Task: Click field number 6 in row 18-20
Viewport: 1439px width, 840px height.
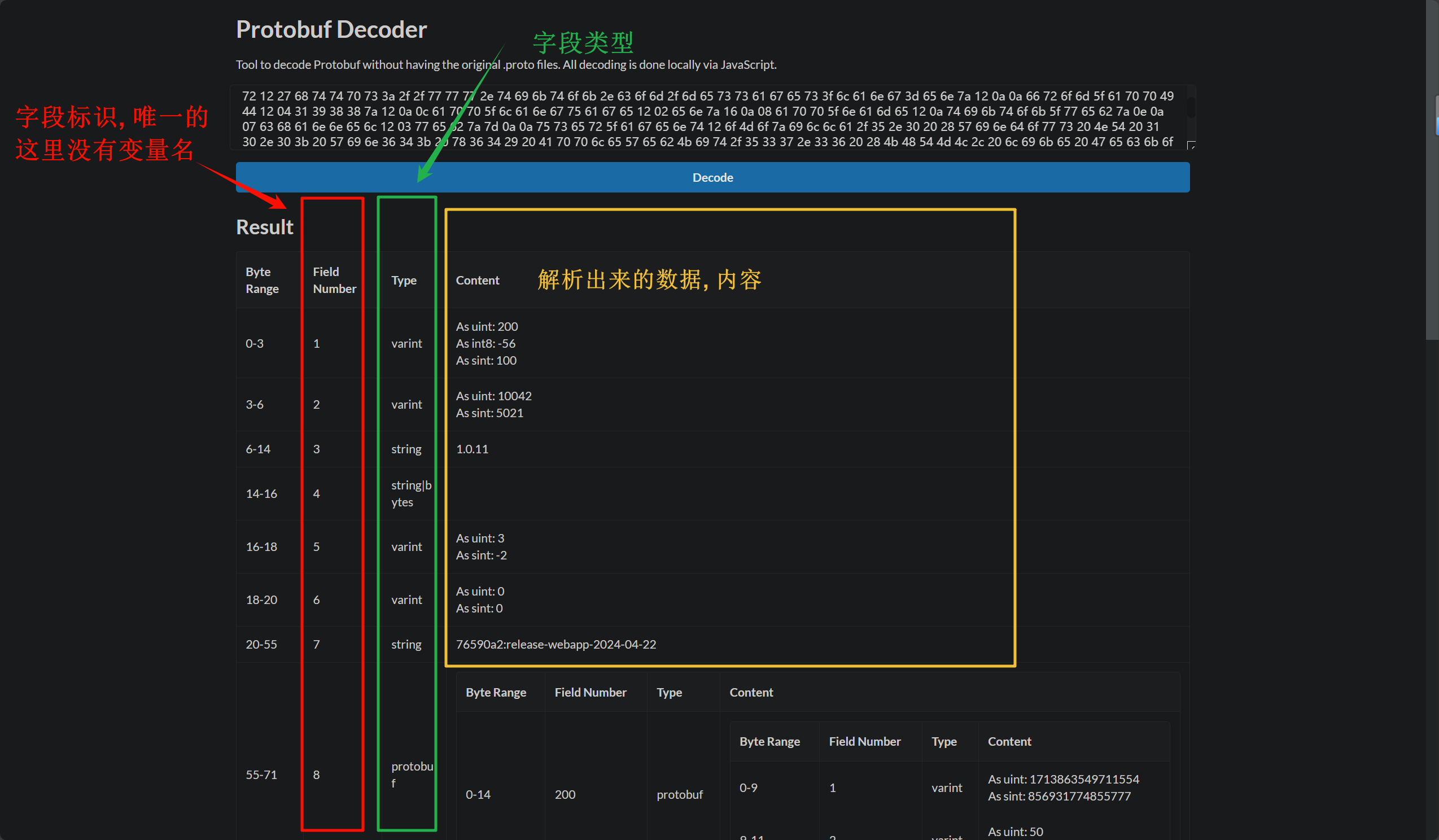Action: tap(316, 600)
